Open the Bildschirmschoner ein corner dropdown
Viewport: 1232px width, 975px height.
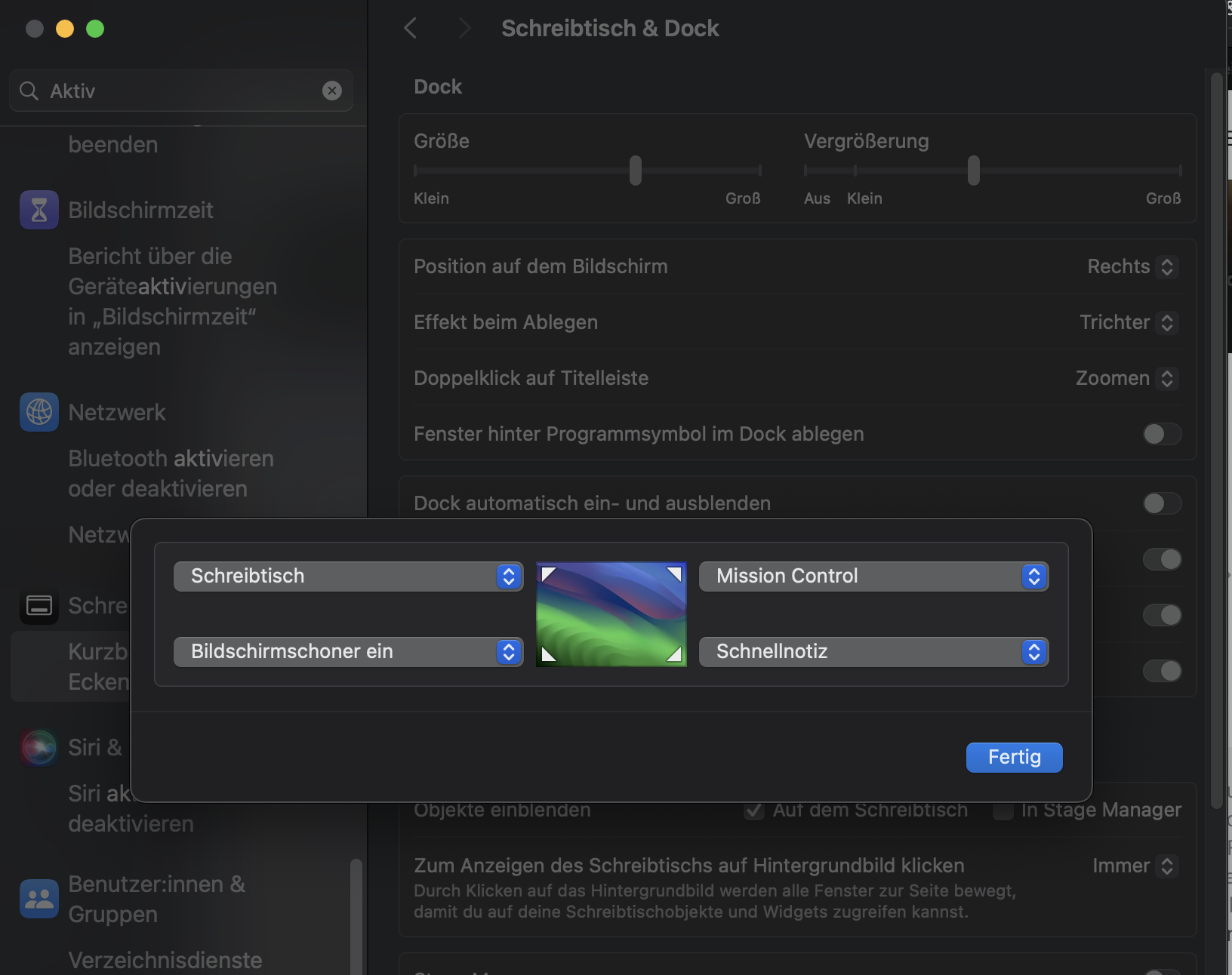[x=348, y=652]
